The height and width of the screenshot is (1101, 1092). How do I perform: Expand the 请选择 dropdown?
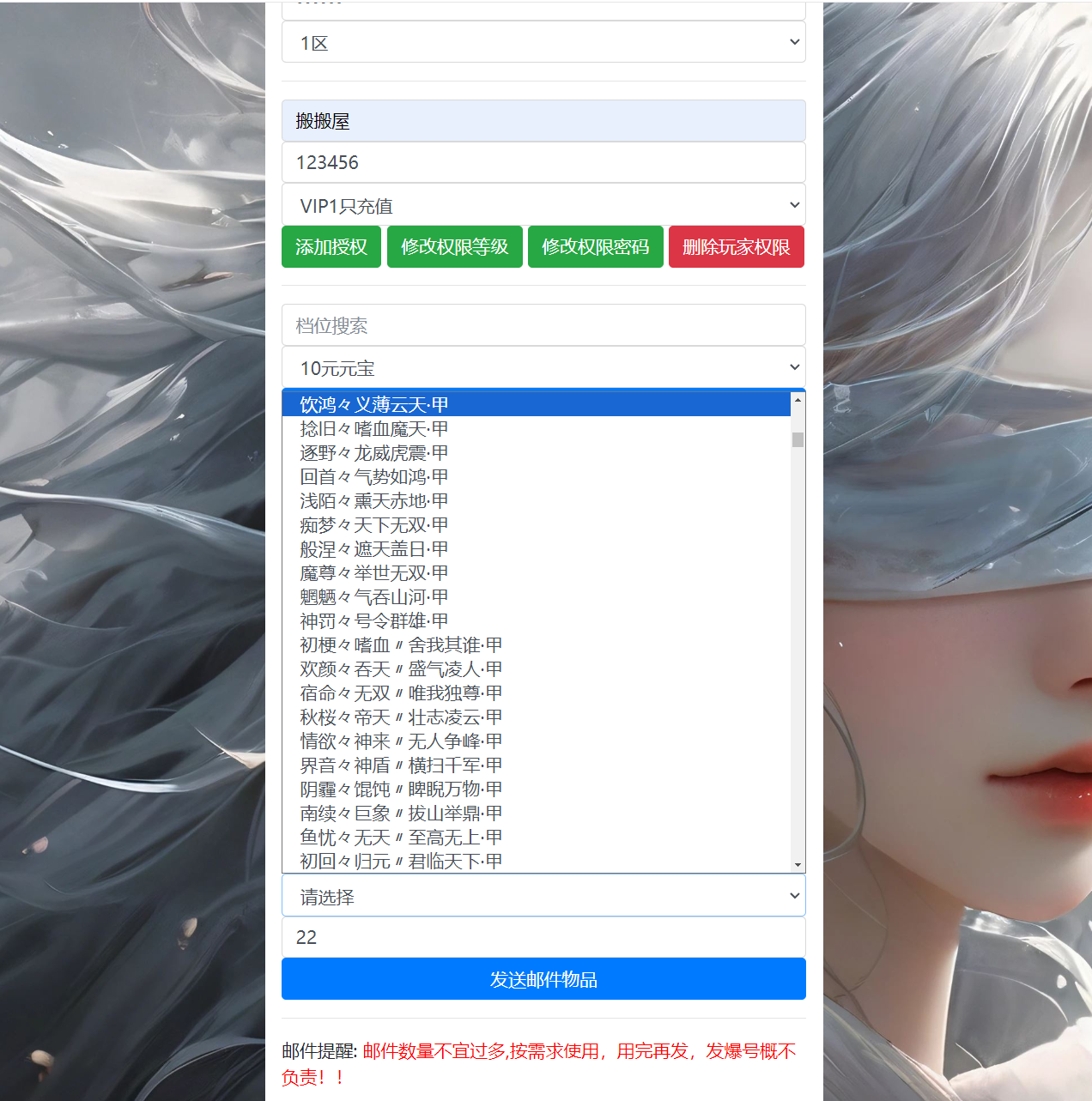543,897
